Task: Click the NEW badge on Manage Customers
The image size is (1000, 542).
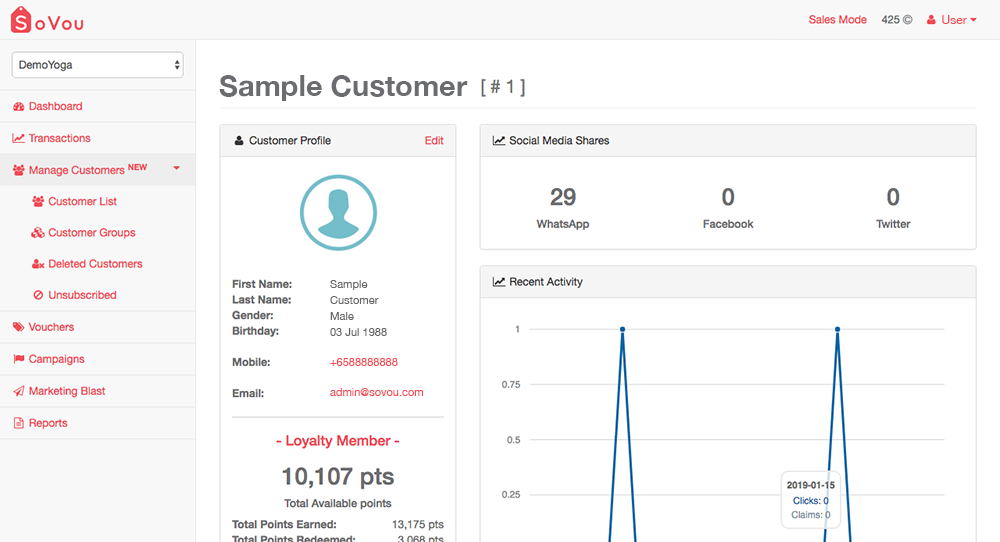Action: [x=137, y=167]
